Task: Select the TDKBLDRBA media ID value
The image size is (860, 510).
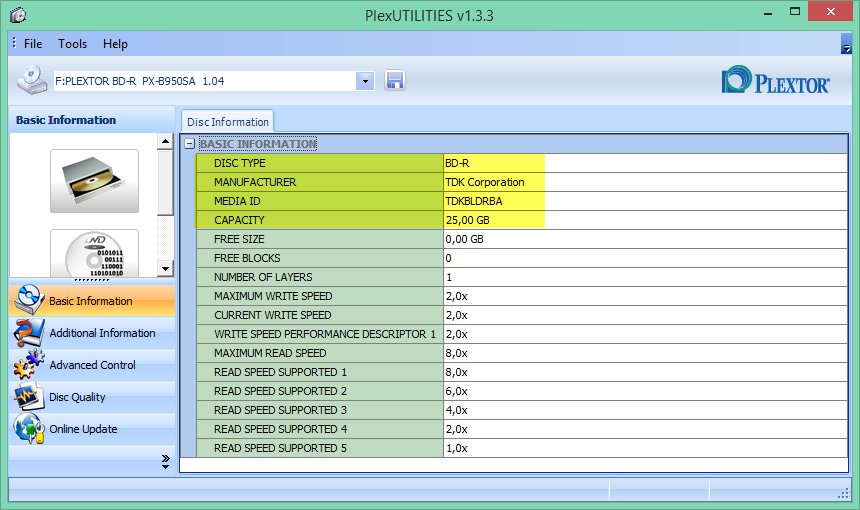Action: (x=474, y=201)
